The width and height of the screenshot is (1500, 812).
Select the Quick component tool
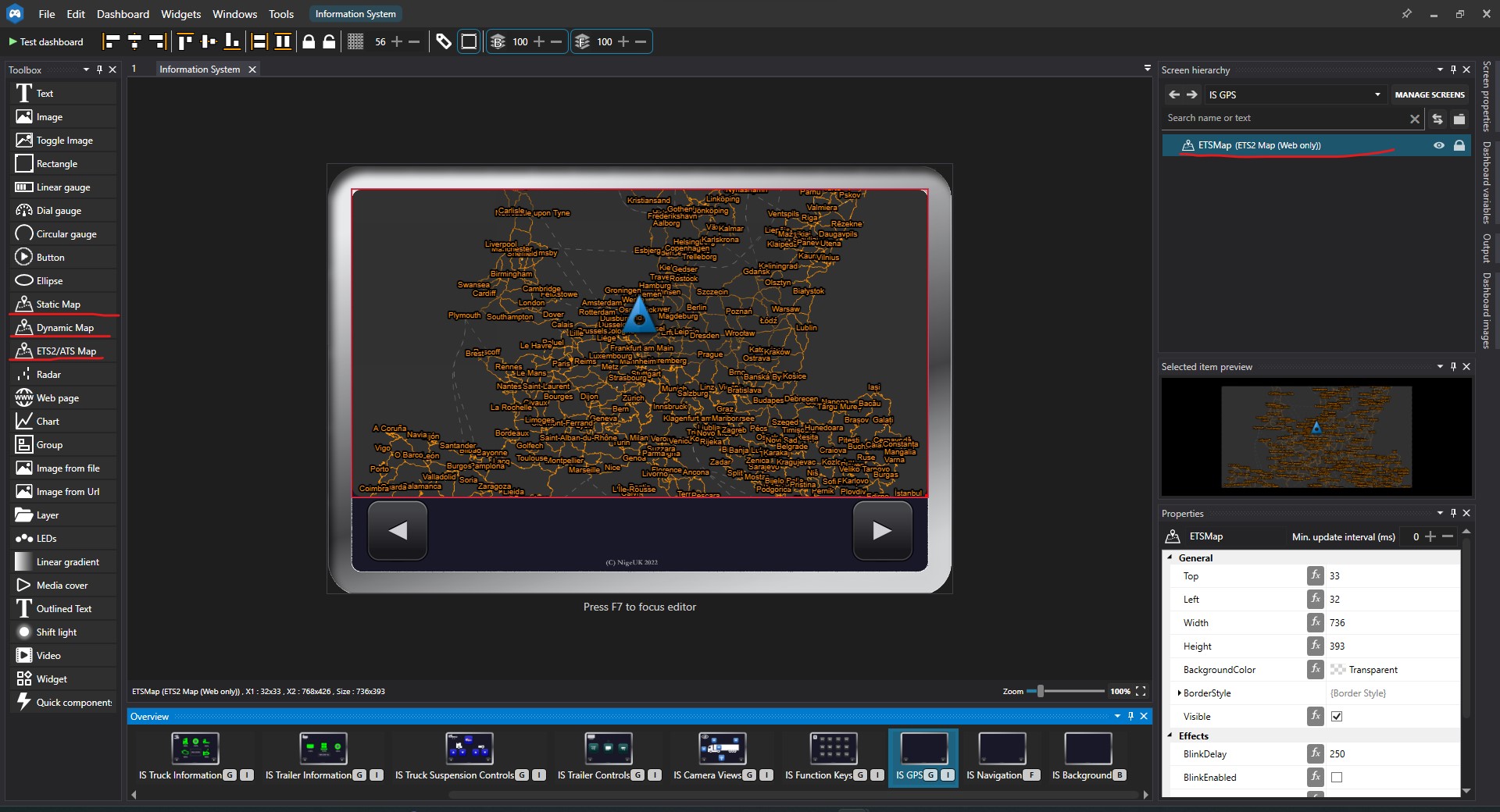(x=64, y=702)
